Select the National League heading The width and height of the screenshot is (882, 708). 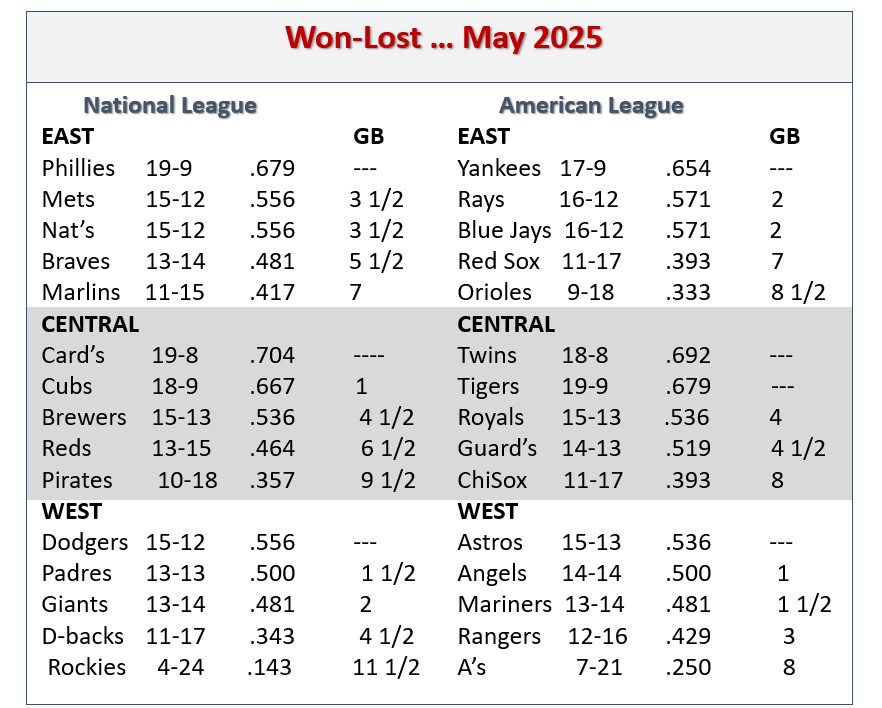pyautogui.click(x=170, y=106)
